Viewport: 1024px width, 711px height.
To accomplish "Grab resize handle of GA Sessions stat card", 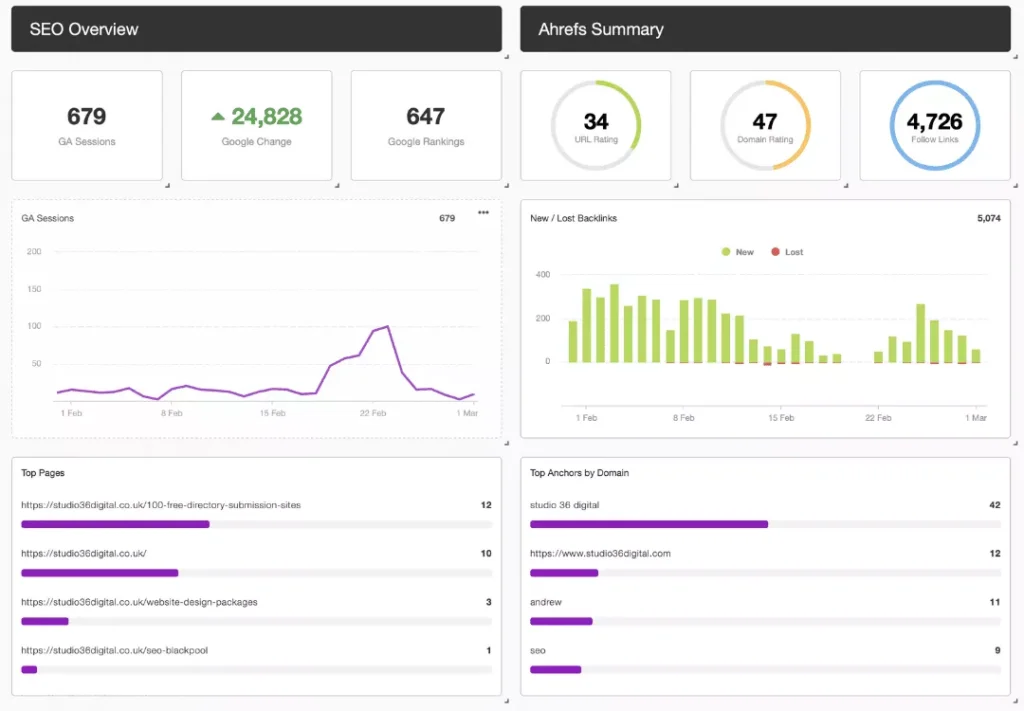I will [167, 185].
